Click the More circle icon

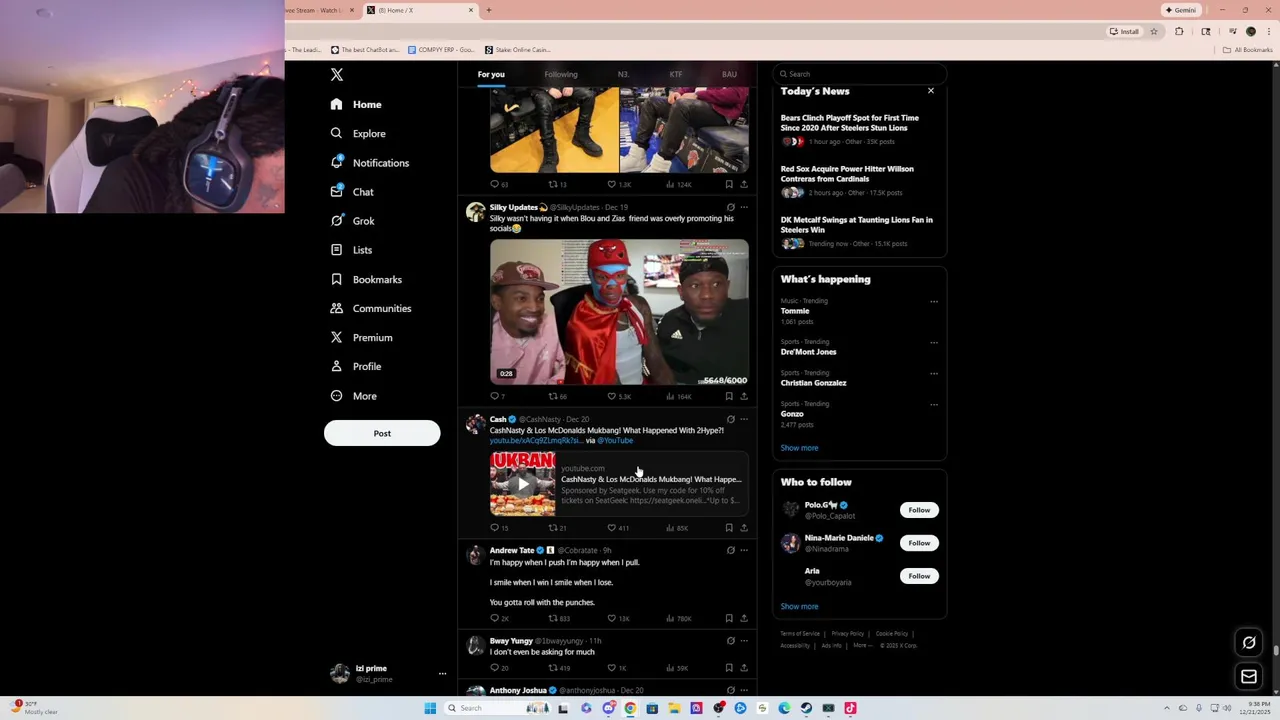point(336,396)
